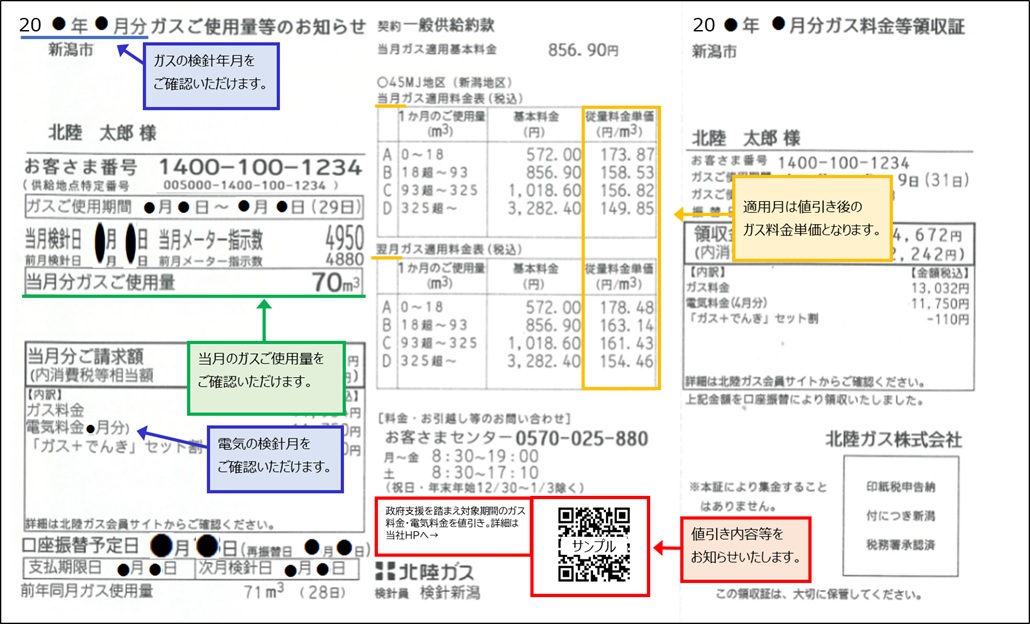Select next-month unit price 178.48
Screen dimensions: 1030x624
click(627, 307)
